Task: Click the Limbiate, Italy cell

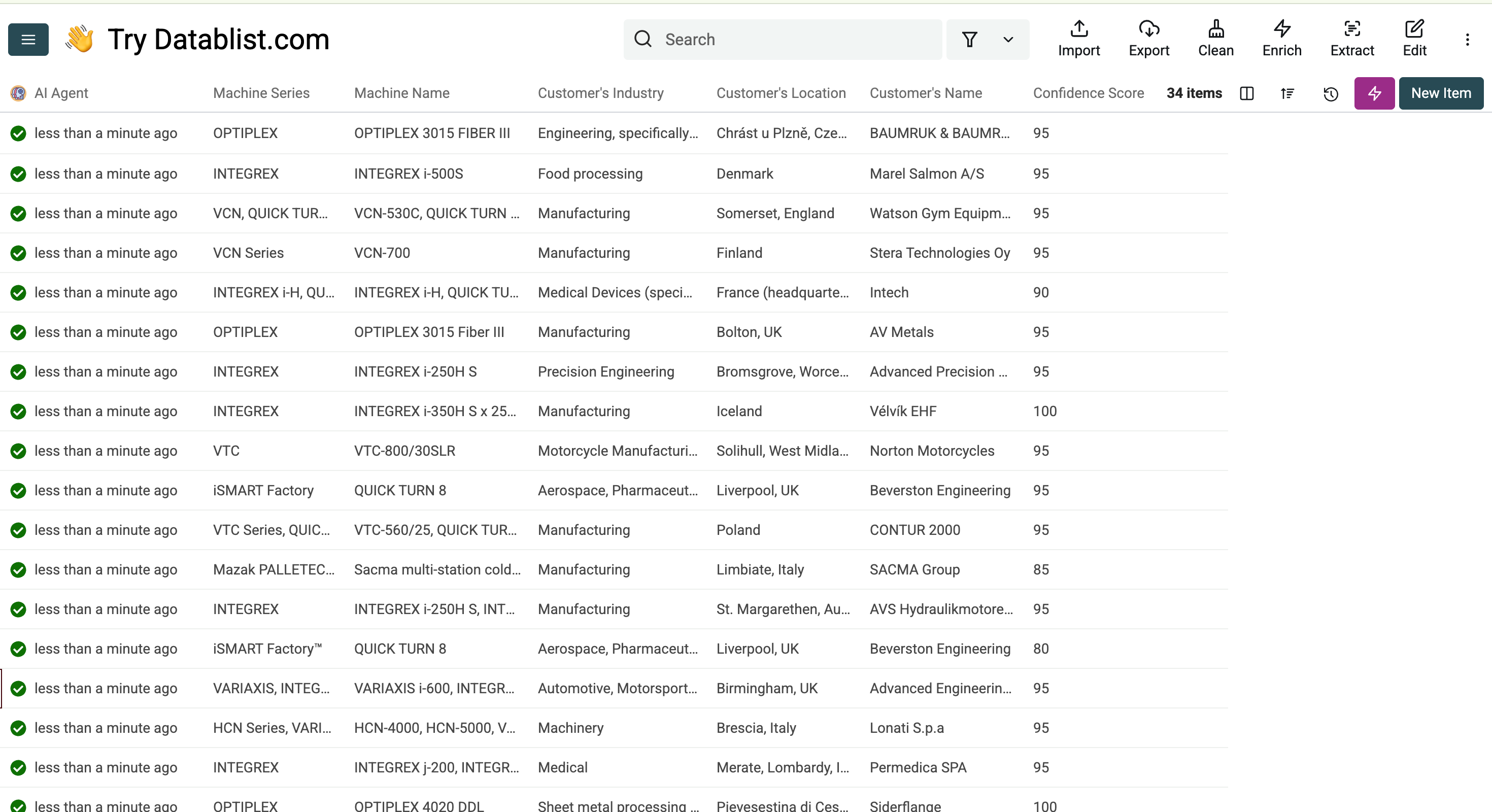Action: pyautogui.click(x=760, y=569)
